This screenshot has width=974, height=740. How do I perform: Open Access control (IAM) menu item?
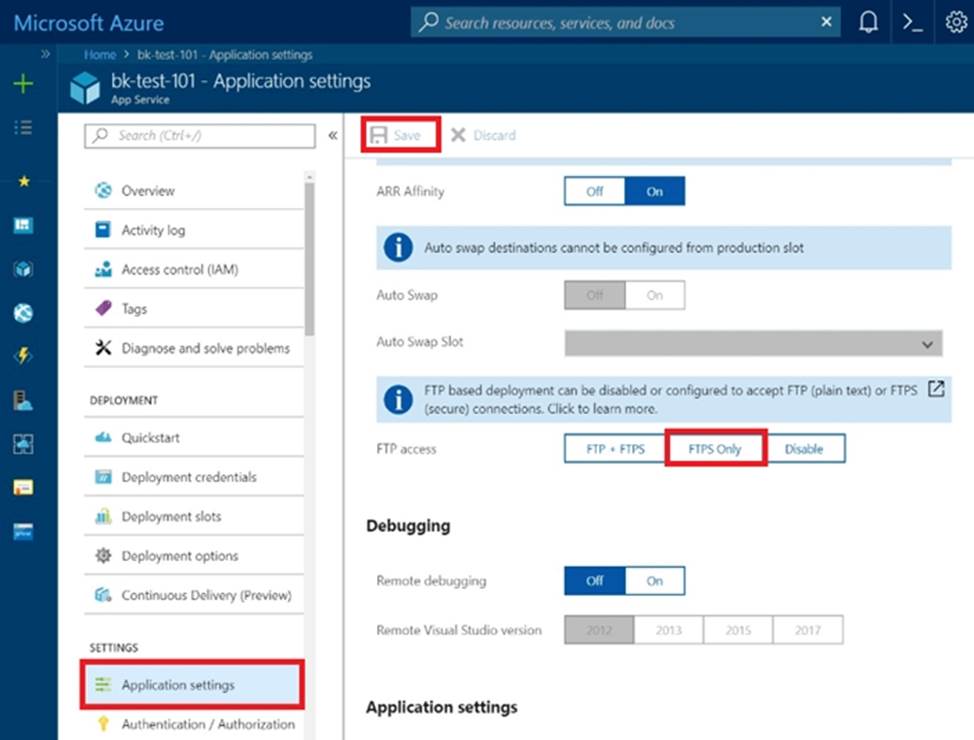point(194,269)
